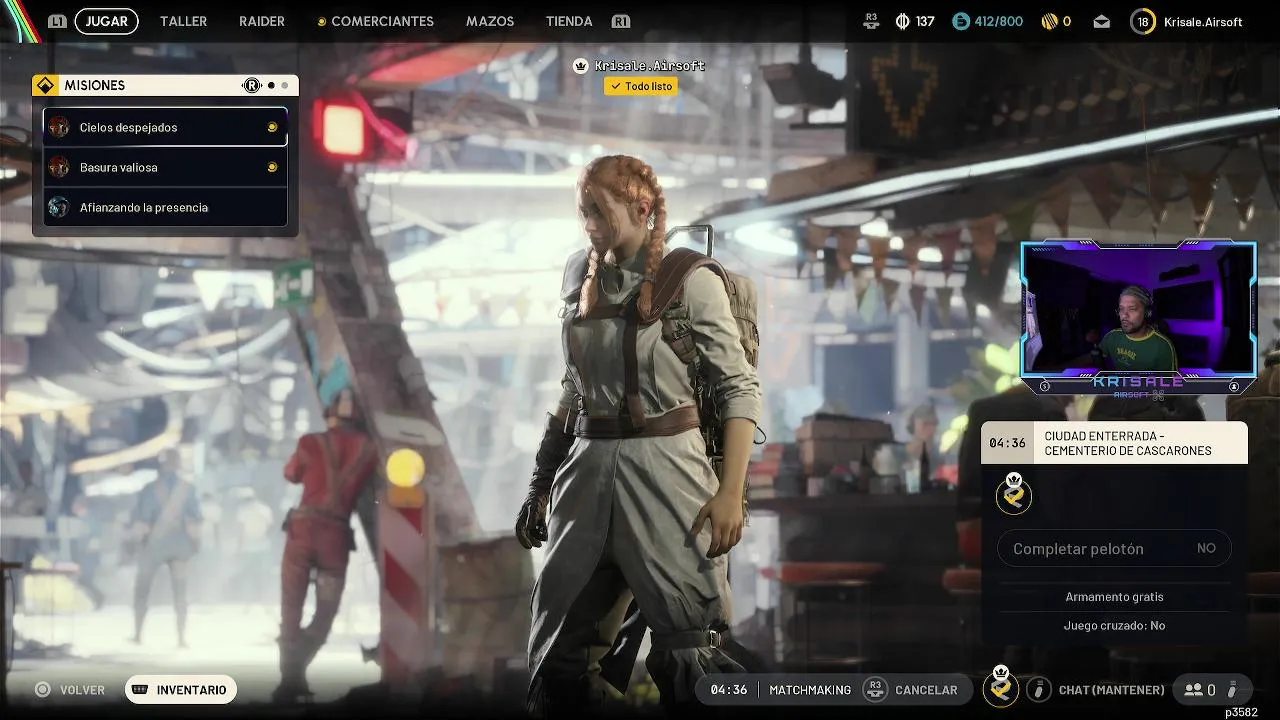Click the yellow token icon showing 0
1280x720 pixels.
(x=1049, y=21)
